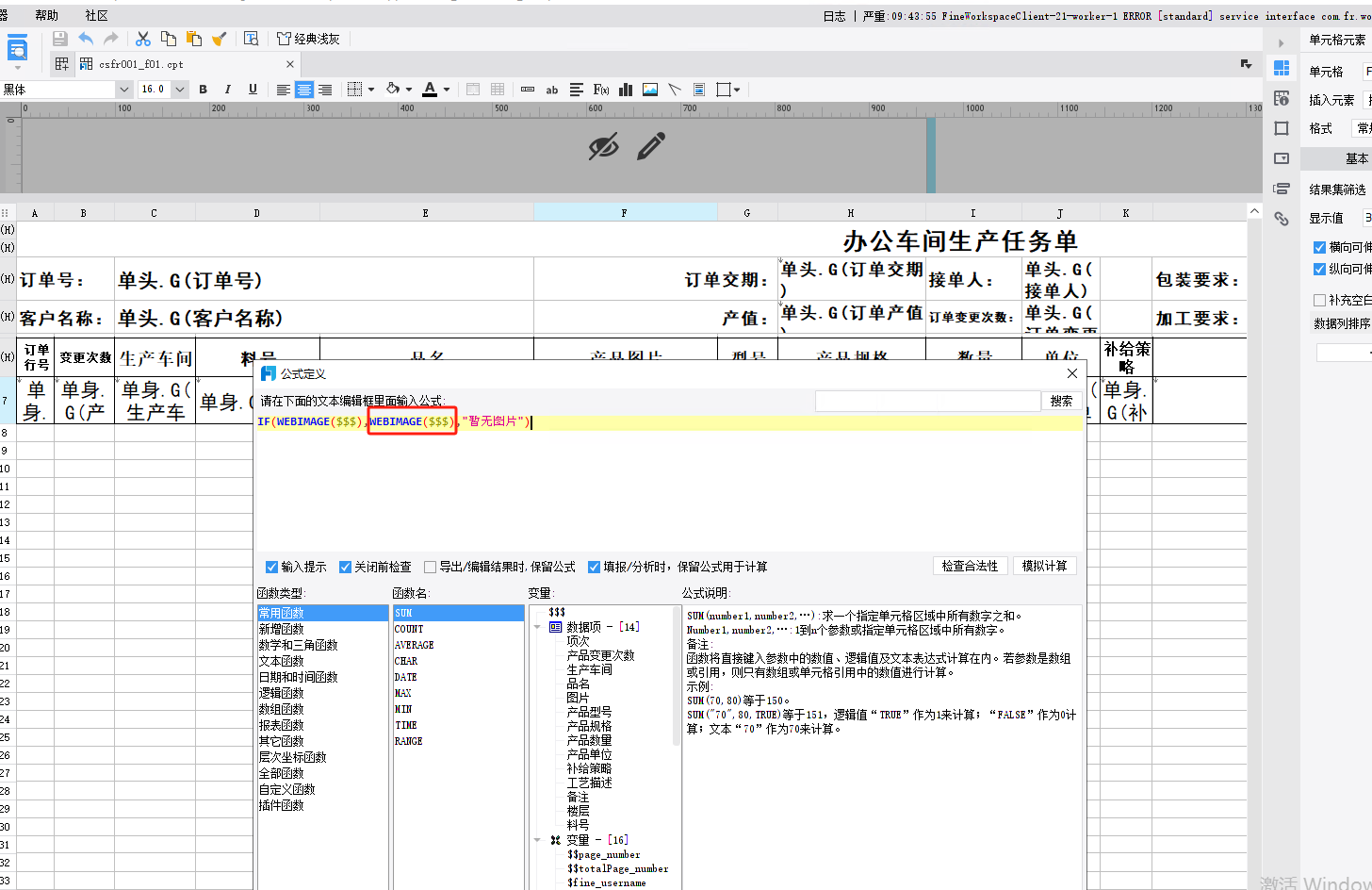This screenshot has height=890, width=1372.
Task: Open the widget settings icon in right sidebar
Action: (x=1282, y=158)
